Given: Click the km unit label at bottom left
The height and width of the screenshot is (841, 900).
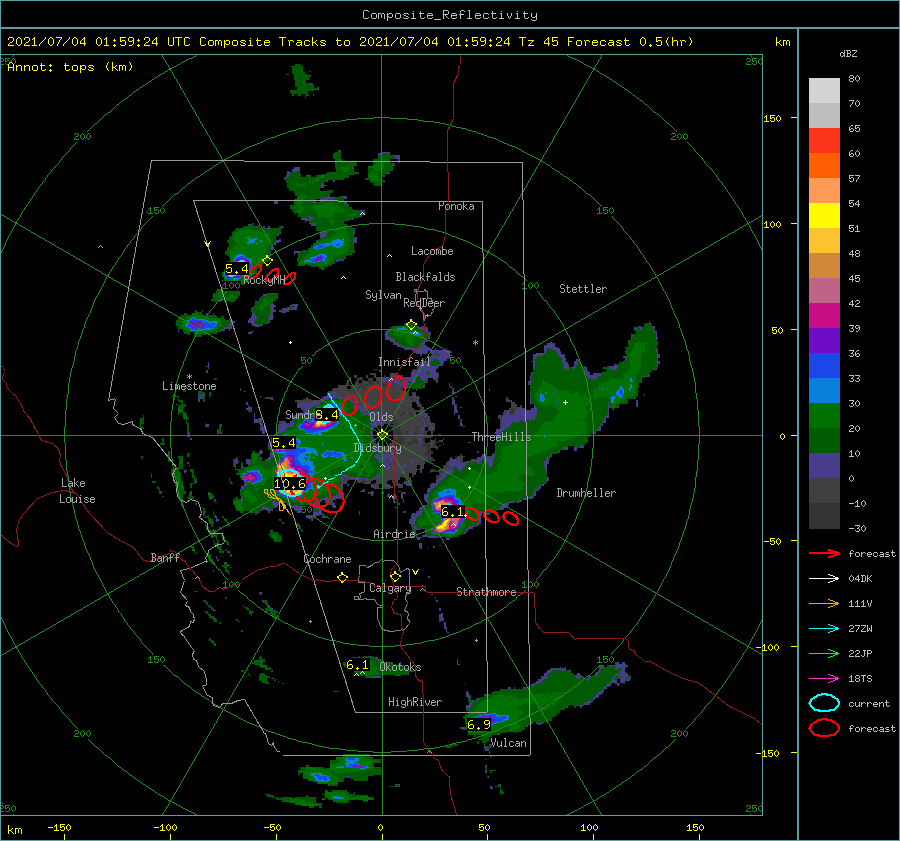Looking at the screenshot, I should coord(14,830).
